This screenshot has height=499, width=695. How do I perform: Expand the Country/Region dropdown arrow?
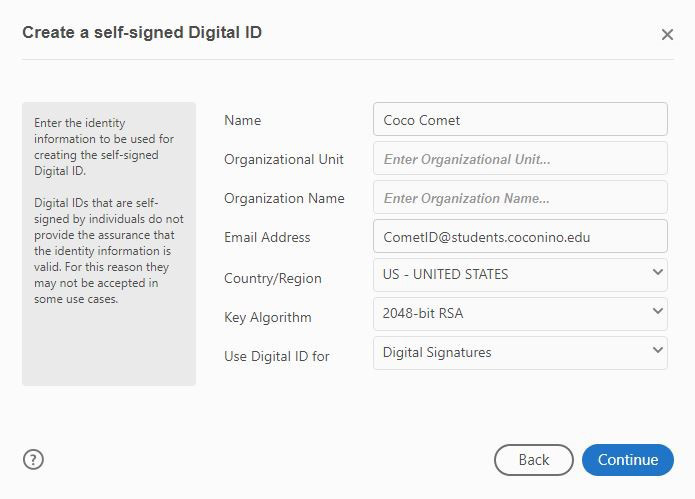pyautogui.click(x=657, y=272)
